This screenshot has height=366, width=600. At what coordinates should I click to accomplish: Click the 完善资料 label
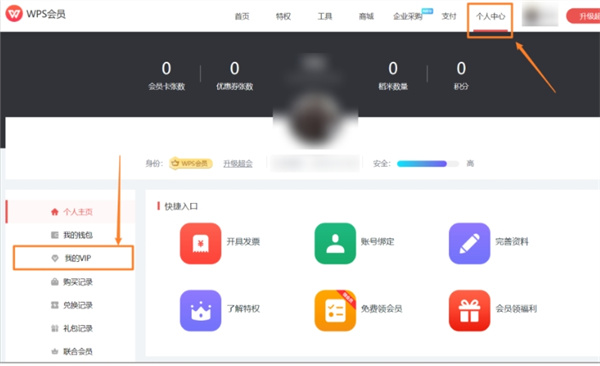(x=512, y=242)
